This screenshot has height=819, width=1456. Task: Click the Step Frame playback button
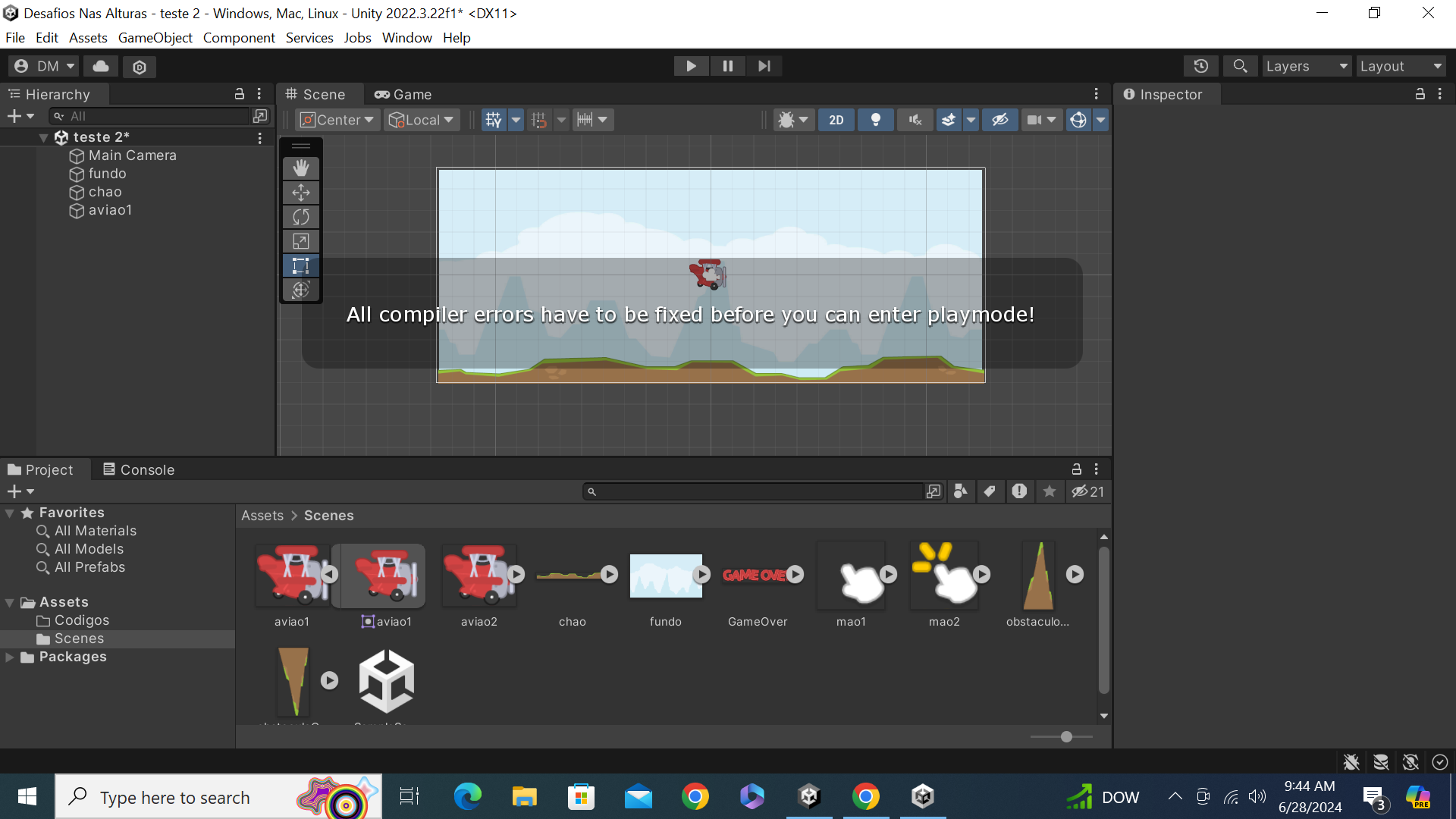click(x=763, y=65)
